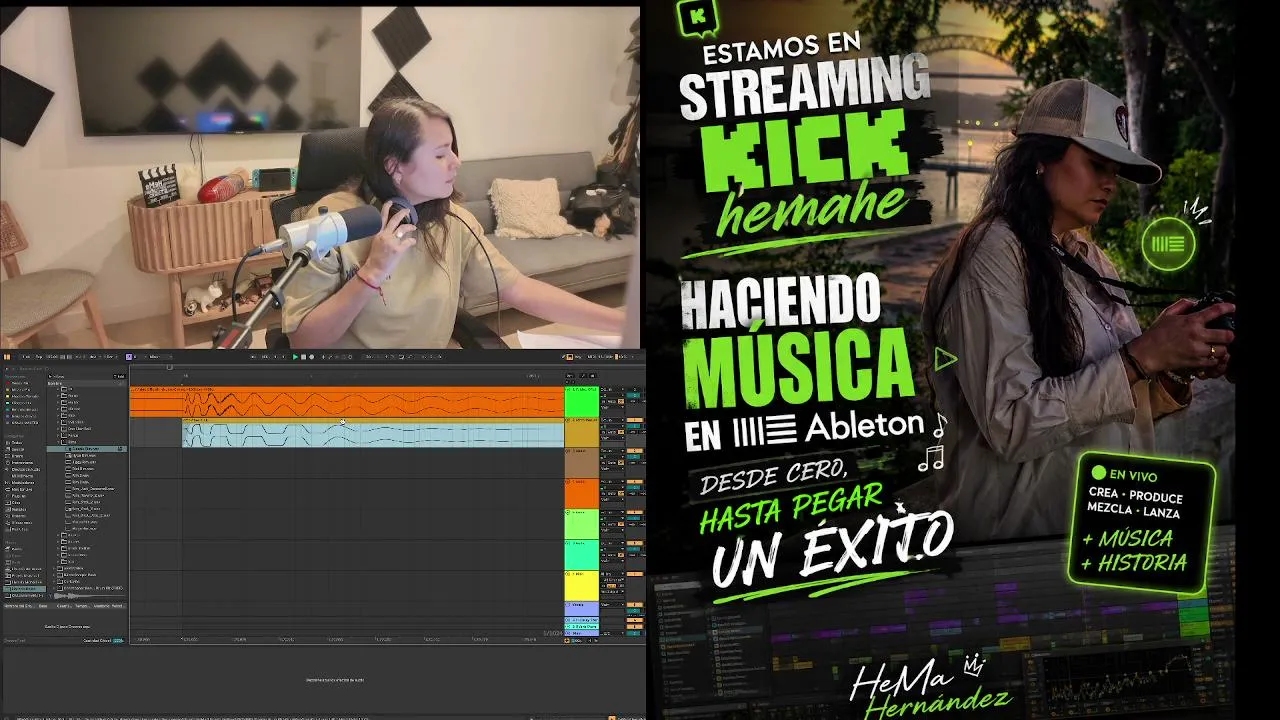Select the purple collection in browser sidebar
This screenshot has width=1280, height=720.
click(x=23, y=416)
